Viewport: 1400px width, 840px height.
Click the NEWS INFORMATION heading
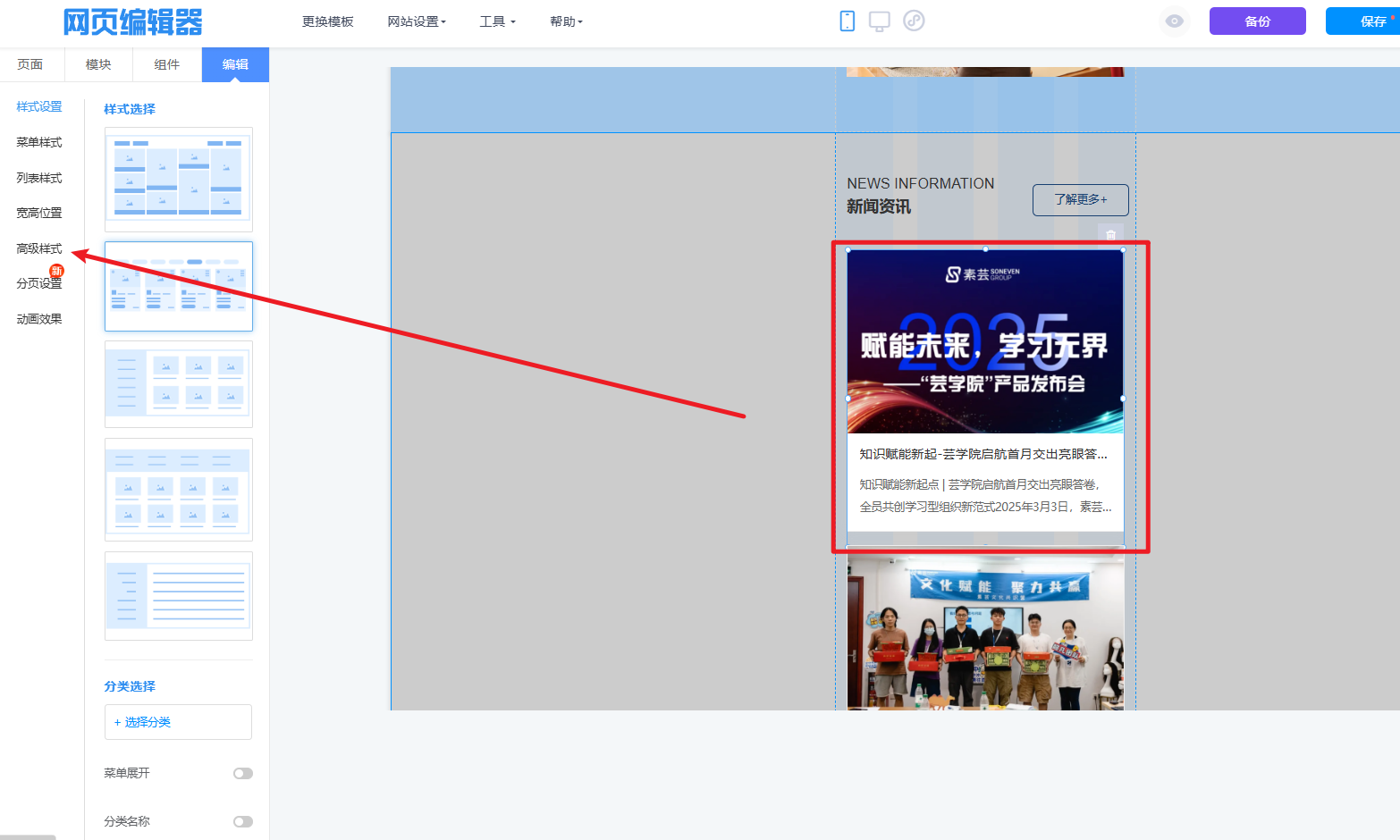pos(921,183)
